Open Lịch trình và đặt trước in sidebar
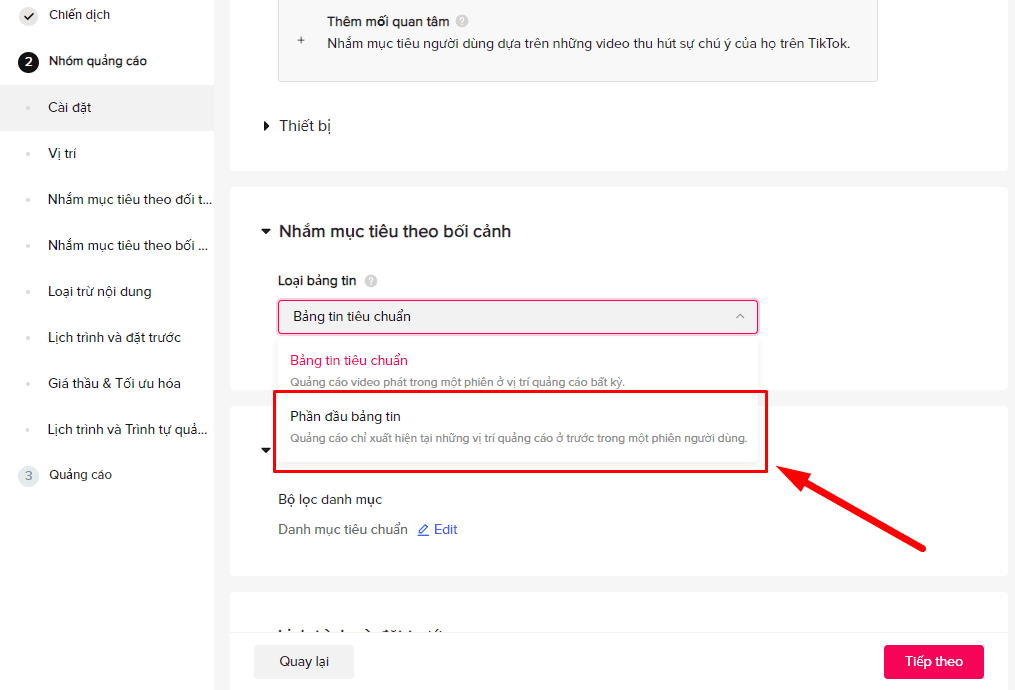This screenshot has width=1015, height=690. coord(114,338)
